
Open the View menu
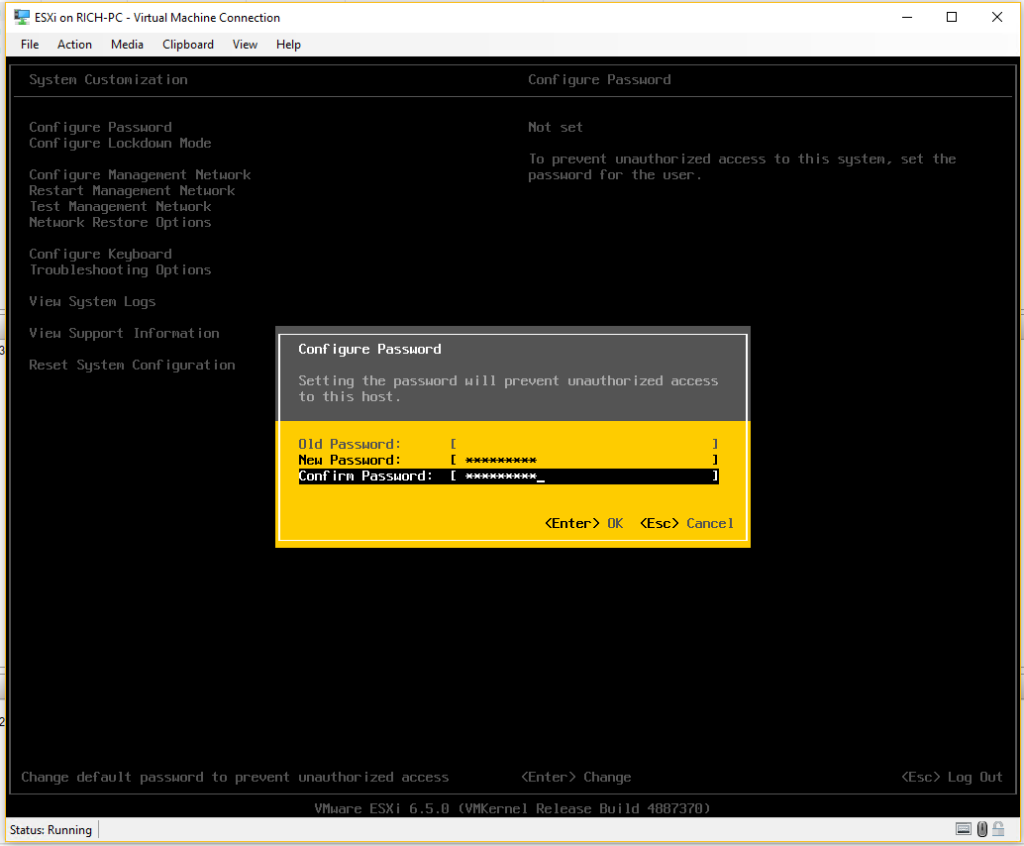[x=245, y=44]
